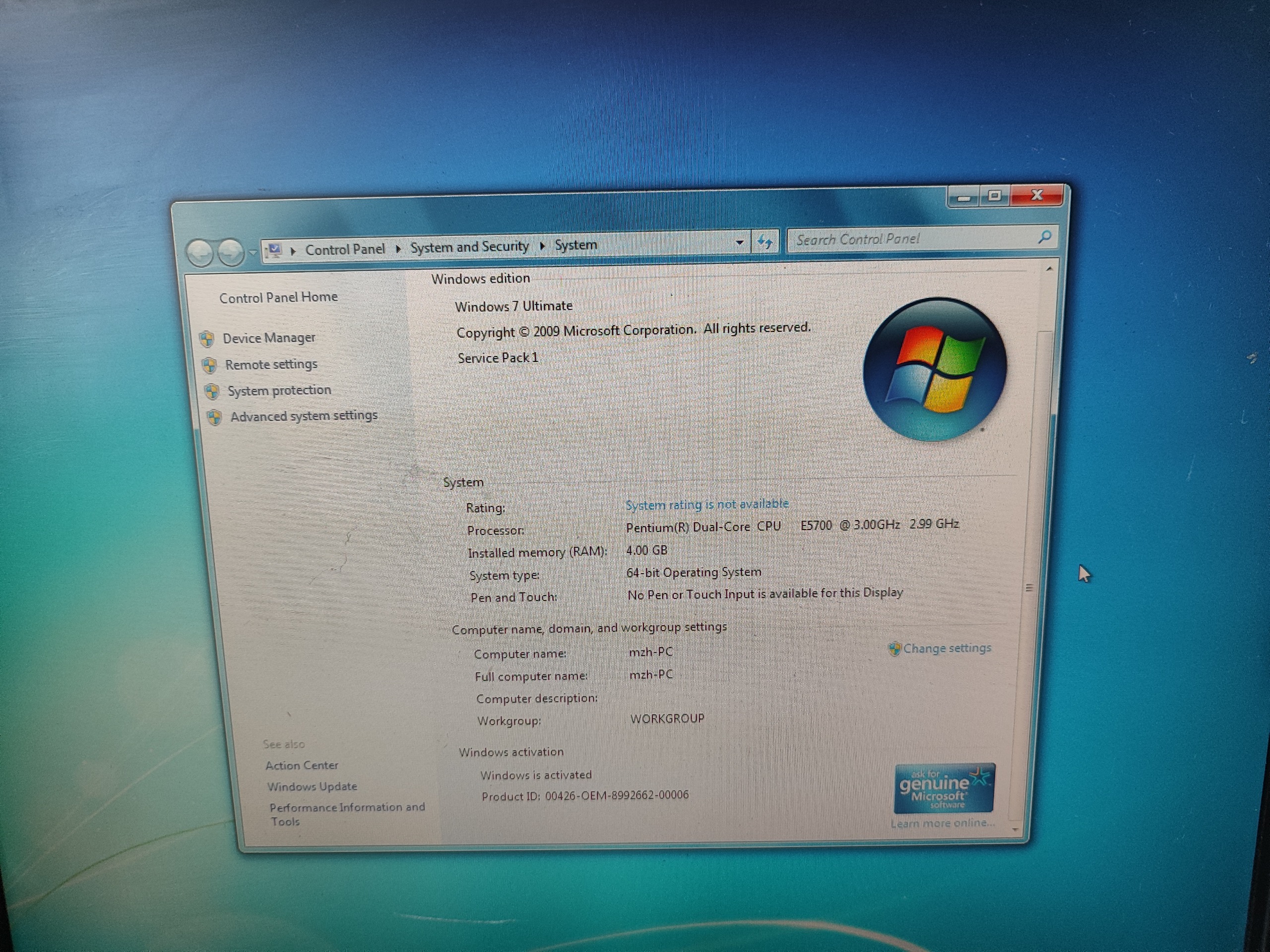Open Advanced system settings link
The height and width of the screenshot is (952, 1270).
coord(304,416)
